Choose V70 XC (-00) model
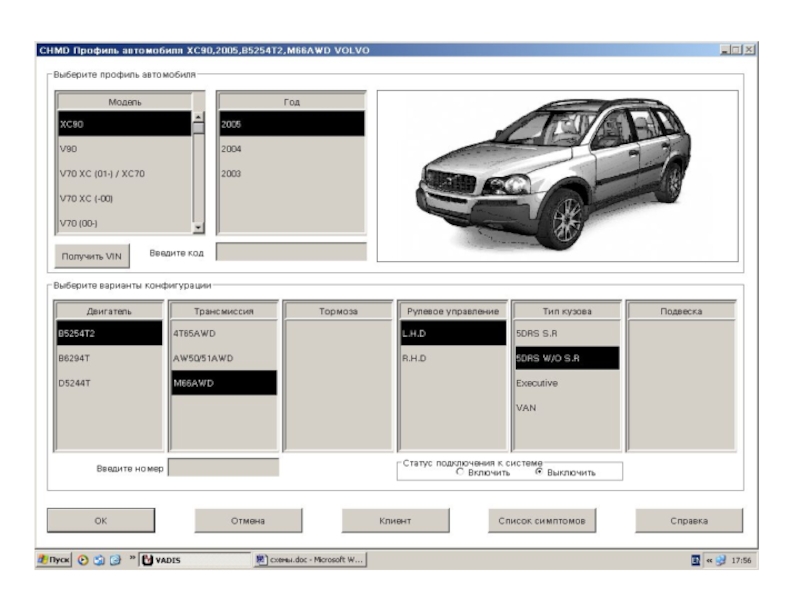 tap(124, 198)
